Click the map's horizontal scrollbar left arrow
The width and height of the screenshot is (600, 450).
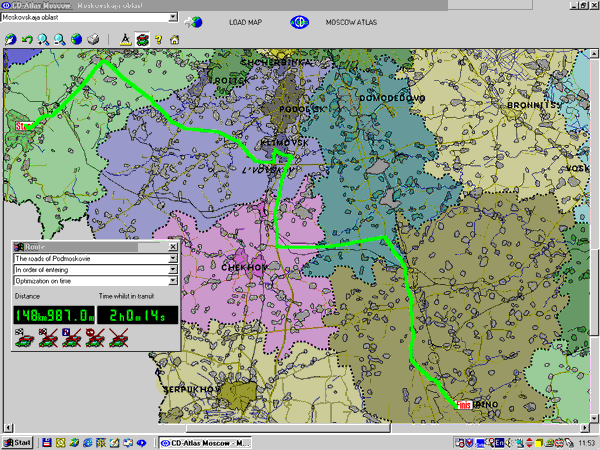click(8, 427)
